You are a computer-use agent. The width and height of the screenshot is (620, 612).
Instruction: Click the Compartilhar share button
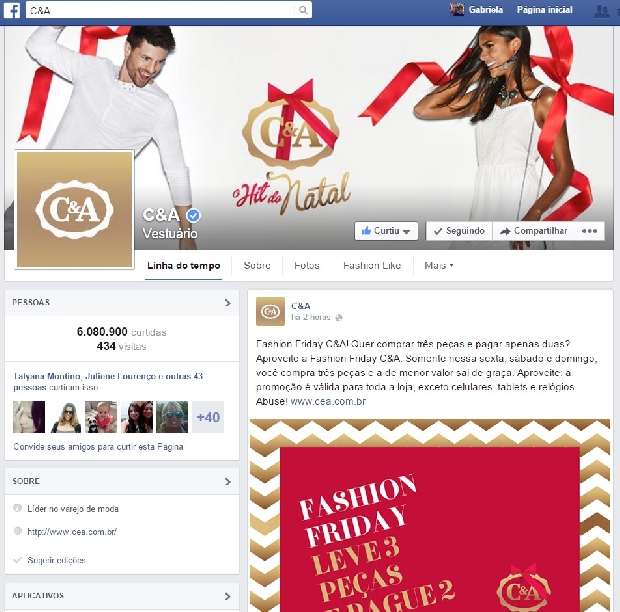(x=534, y=231)
